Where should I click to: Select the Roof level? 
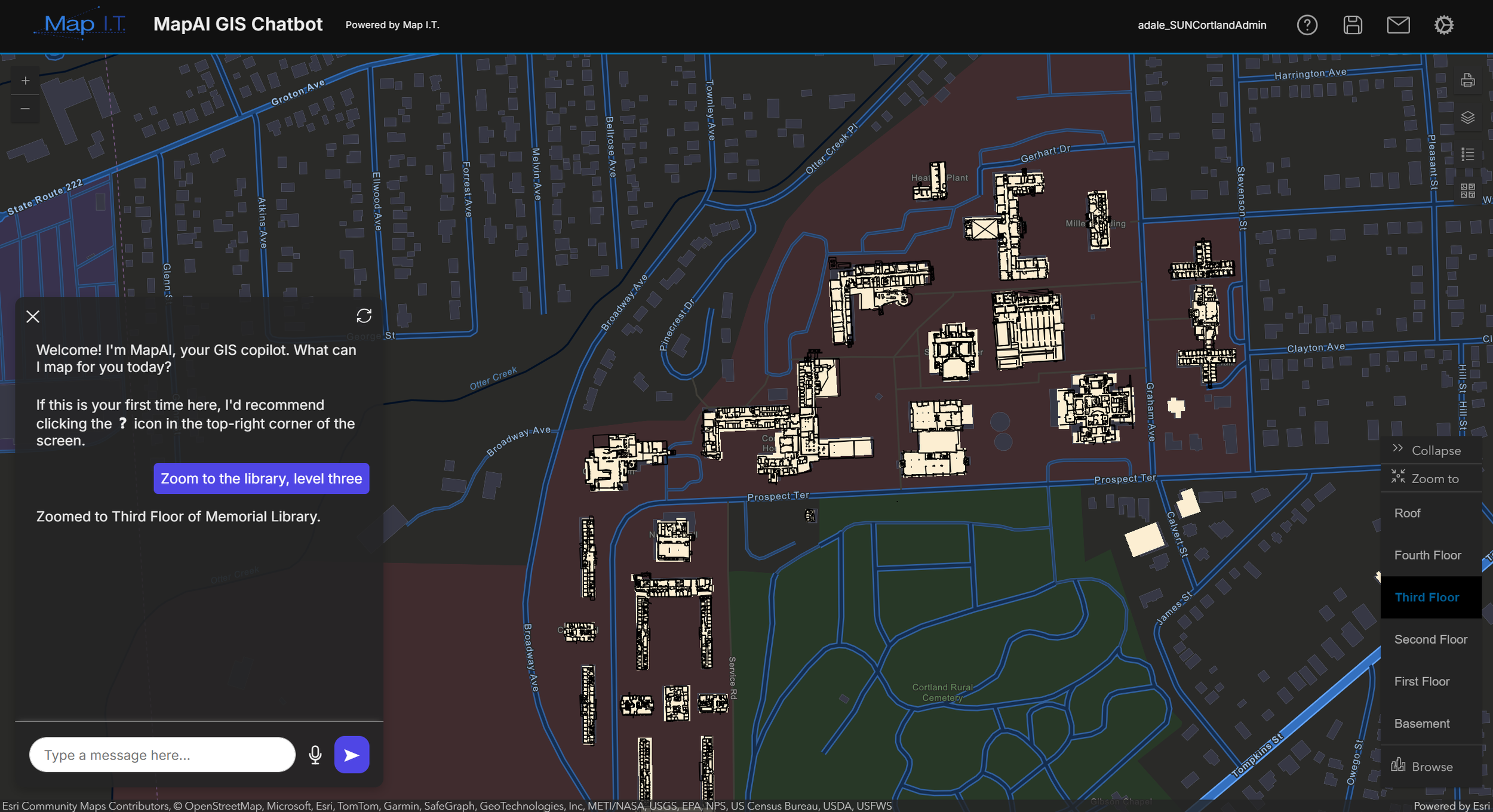(1407, 513)
